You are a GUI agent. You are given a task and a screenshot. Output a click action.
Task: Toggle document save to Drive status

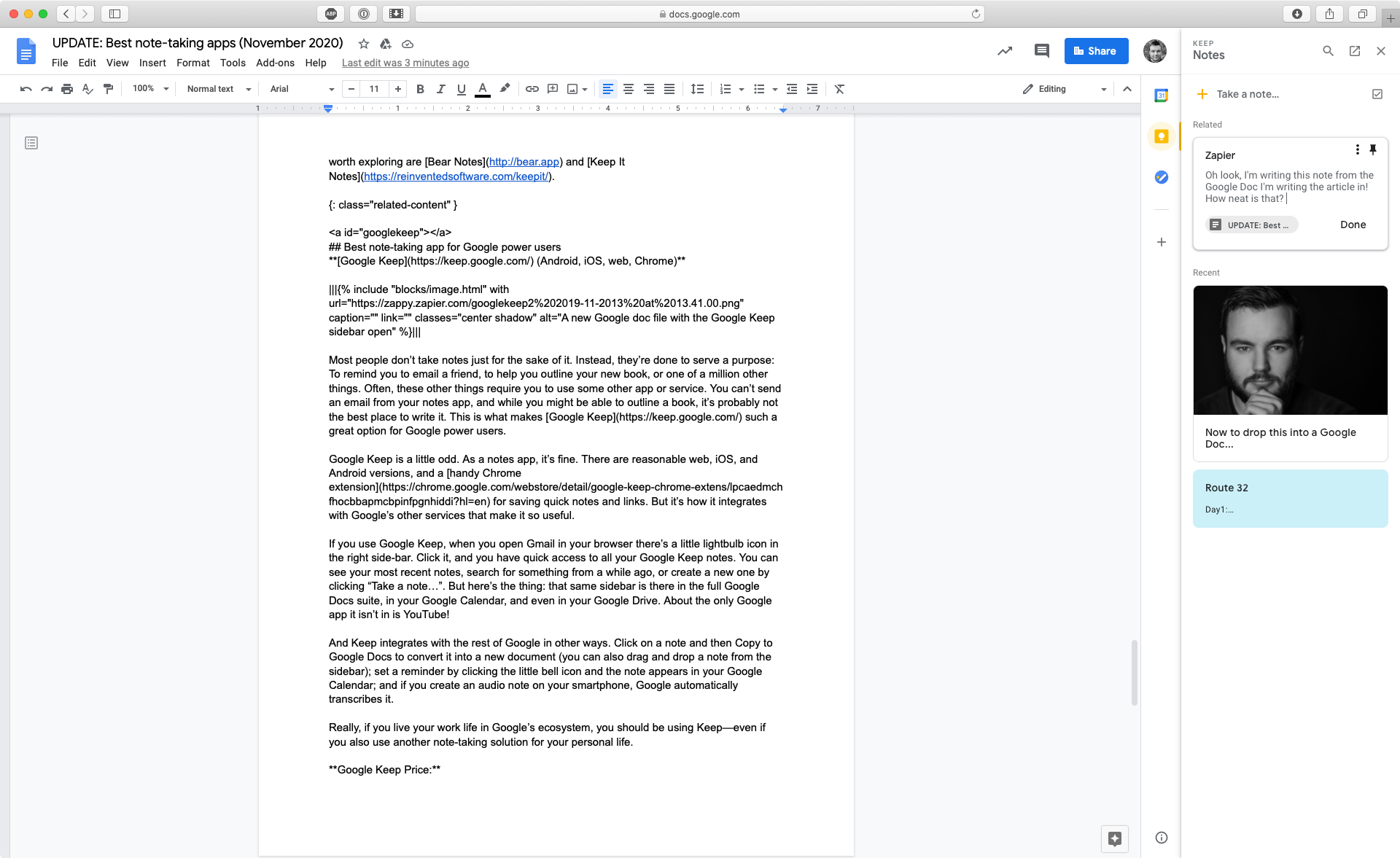pyautogui.click(x=407, y=44)
